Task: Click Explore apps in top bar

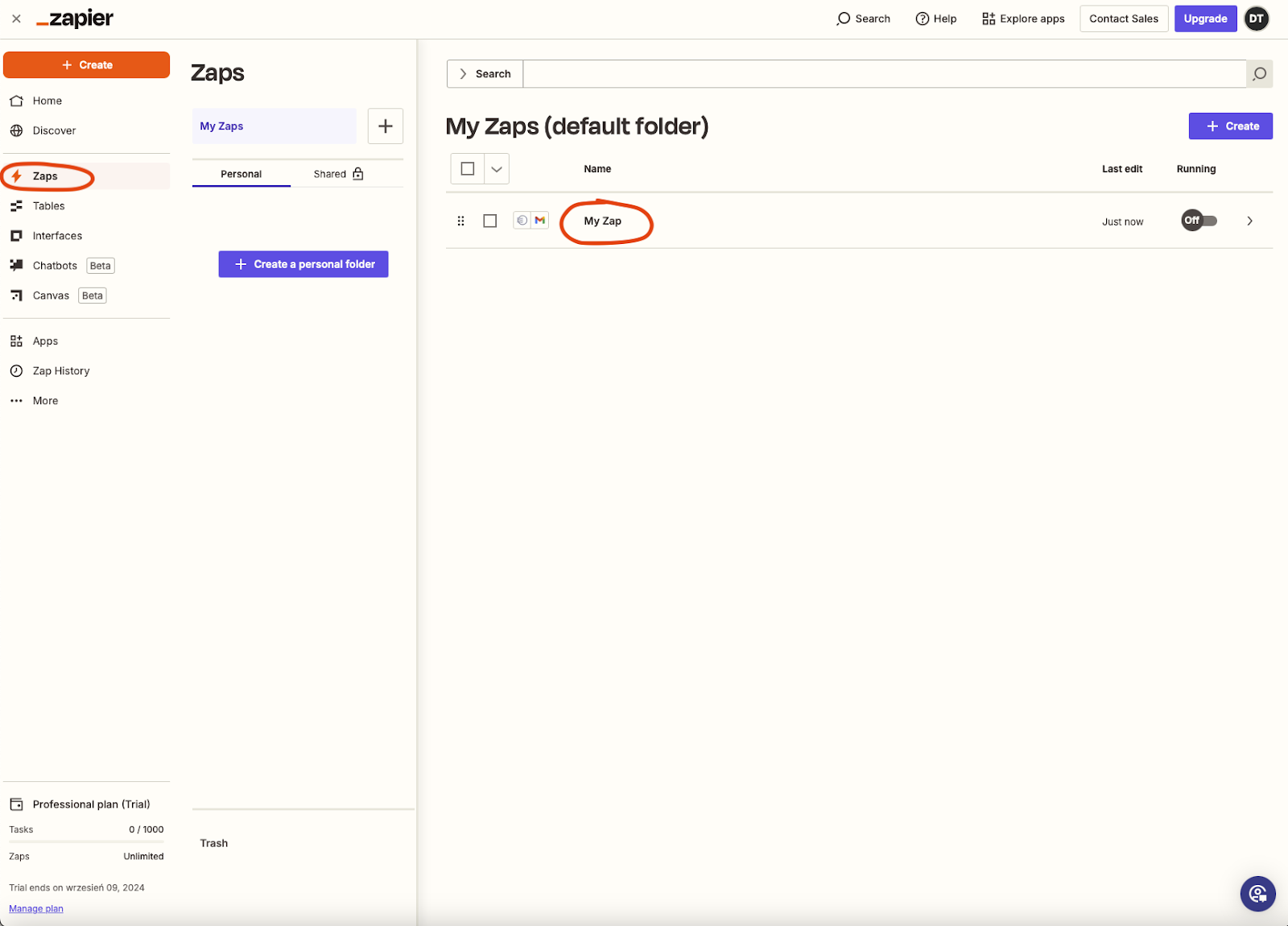Action: (1023, 19)
